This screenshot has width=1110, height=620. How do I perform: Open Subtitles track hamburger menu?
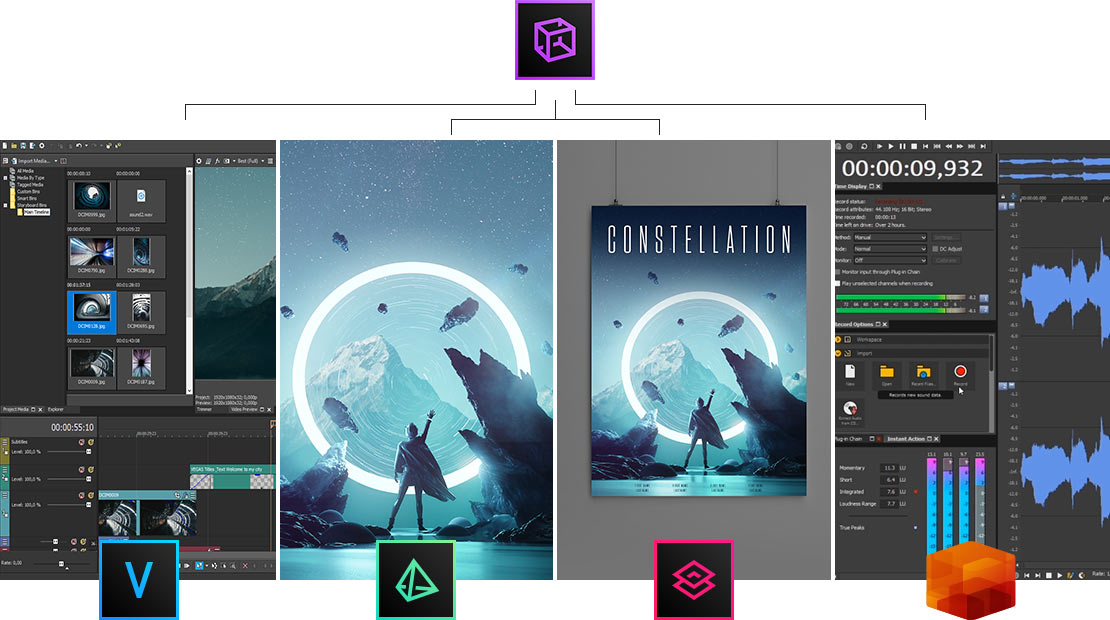[x=6, y=442]
